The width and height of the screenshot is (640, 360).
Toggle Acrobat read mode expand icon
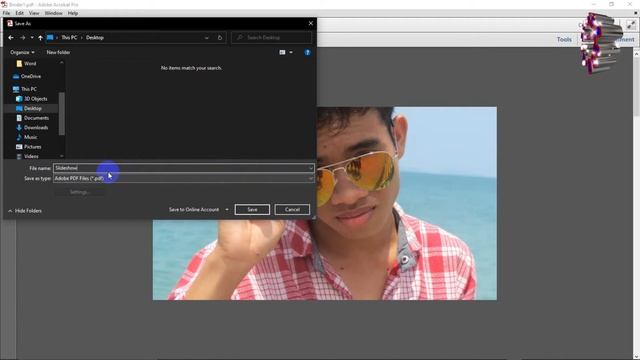631,25
